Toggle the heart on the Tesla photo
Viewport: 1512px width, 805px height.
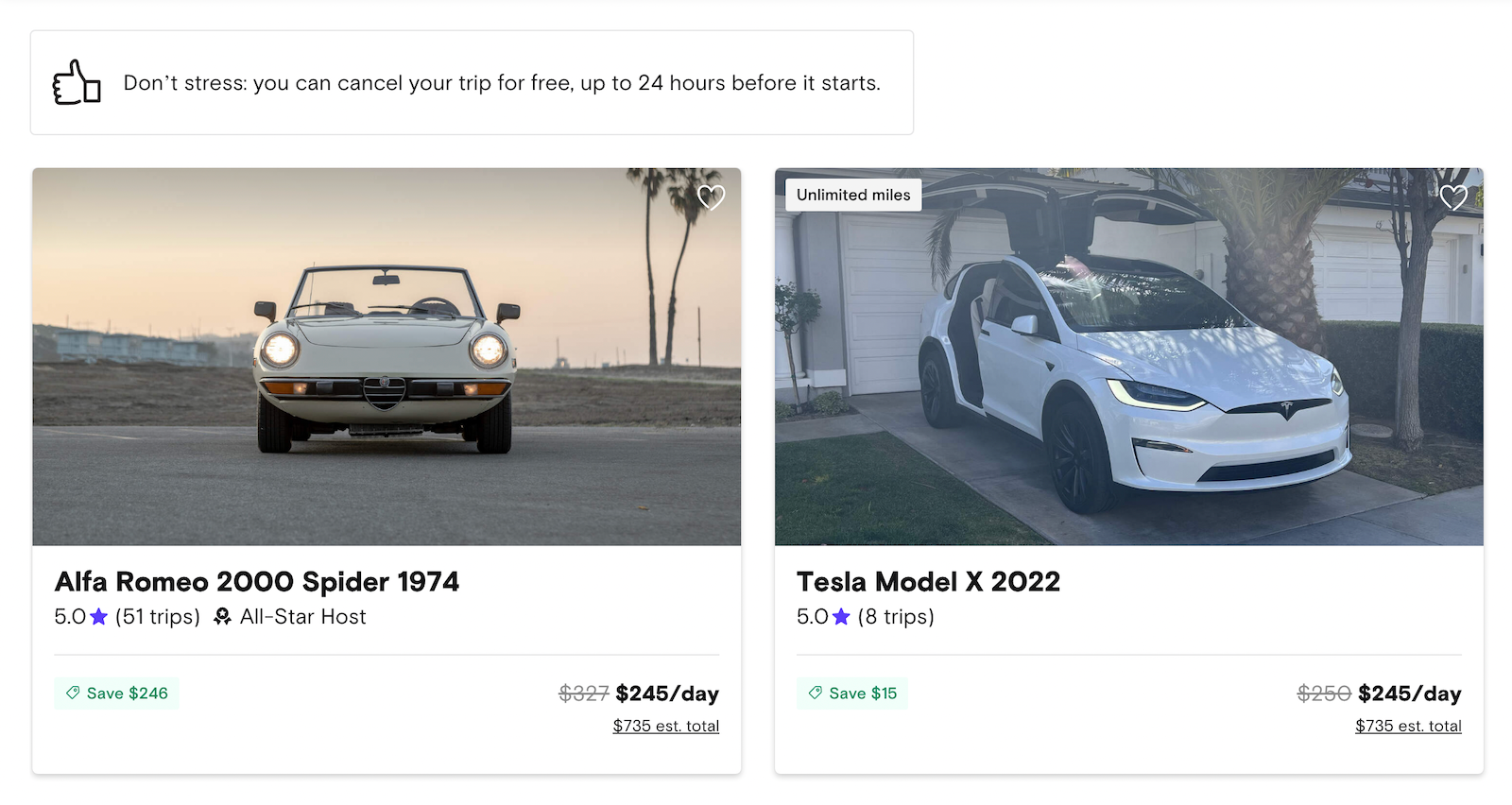click(1454, 198)
